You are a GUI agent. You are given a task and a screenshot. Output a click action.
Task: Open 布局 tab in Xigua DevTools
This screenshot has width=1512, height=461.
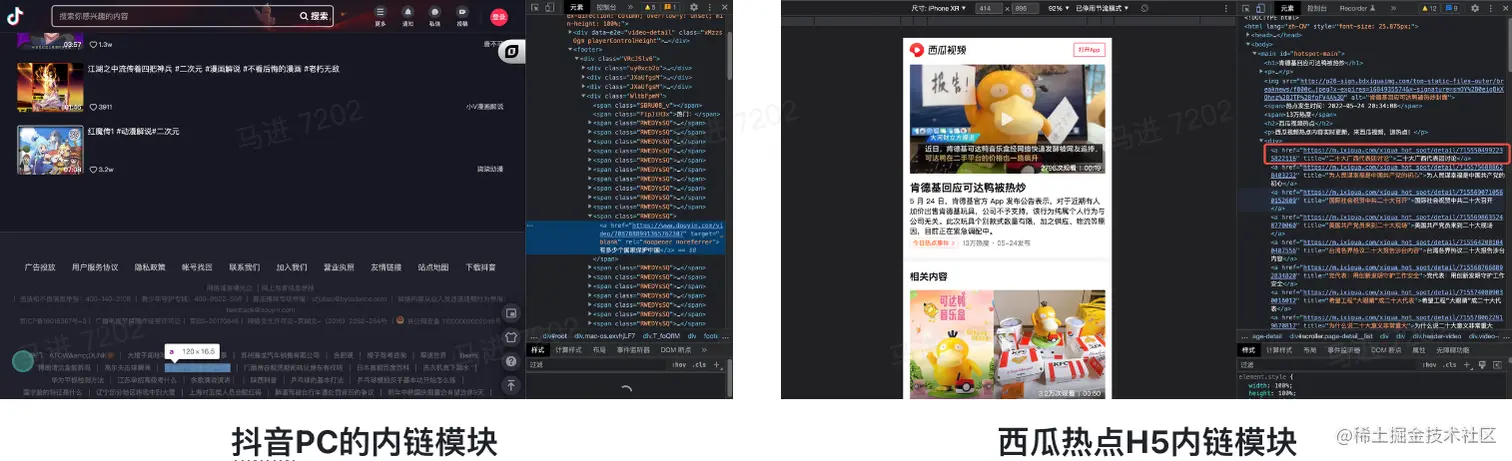[1310, 350]
